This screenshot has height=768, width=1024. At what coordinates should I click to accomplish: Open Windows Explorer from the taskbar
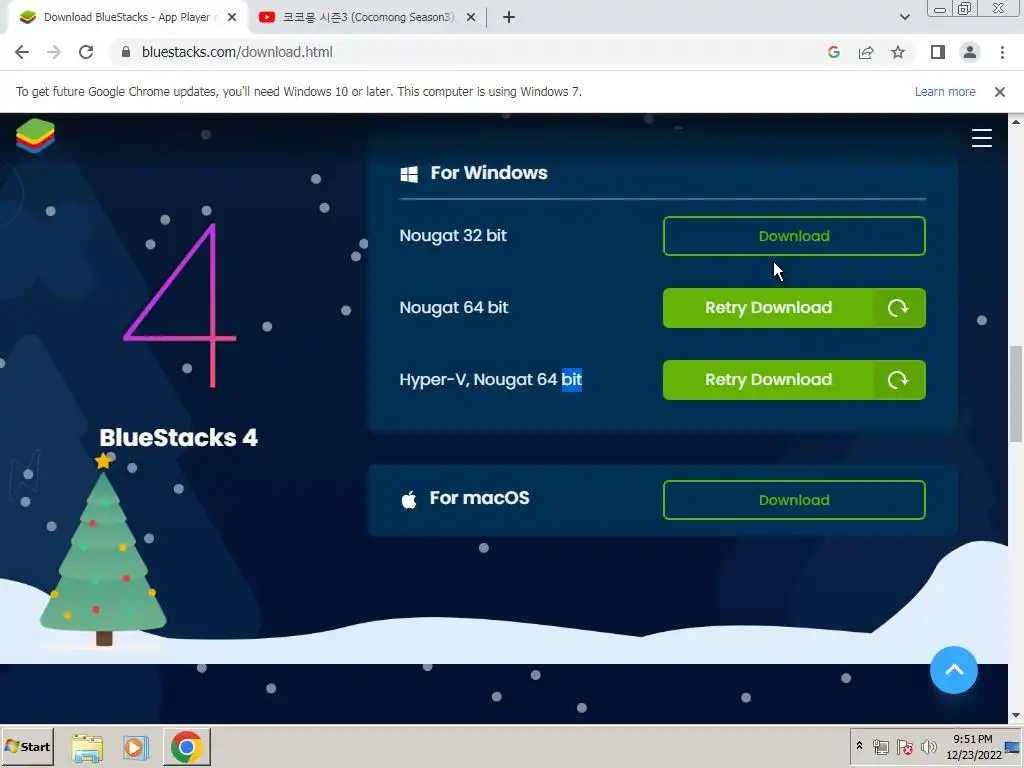click(87, 747)
